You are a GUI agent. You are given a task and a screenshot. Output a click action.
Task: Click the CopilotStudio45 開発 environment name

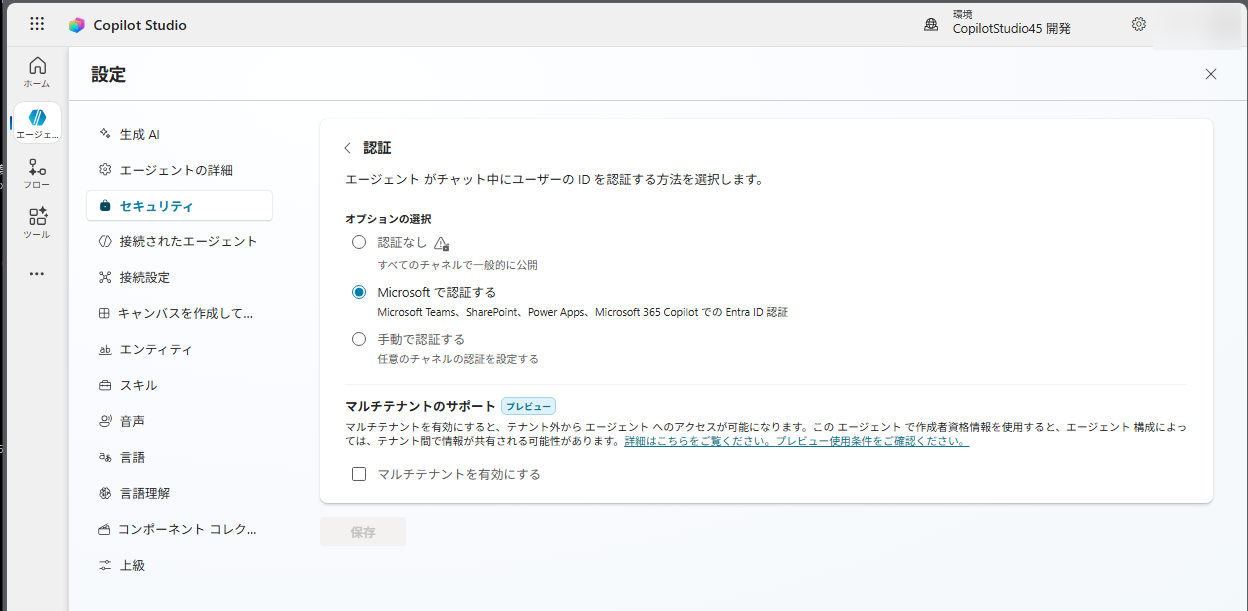(1011, 29)
